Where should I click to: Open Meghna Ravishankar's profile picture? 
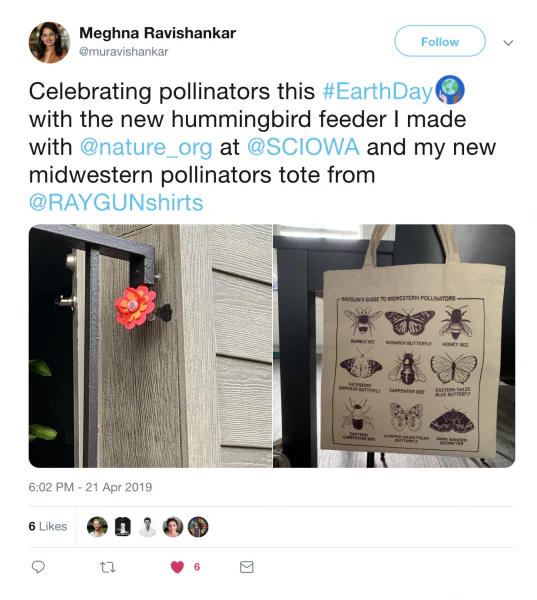point(49,42)
